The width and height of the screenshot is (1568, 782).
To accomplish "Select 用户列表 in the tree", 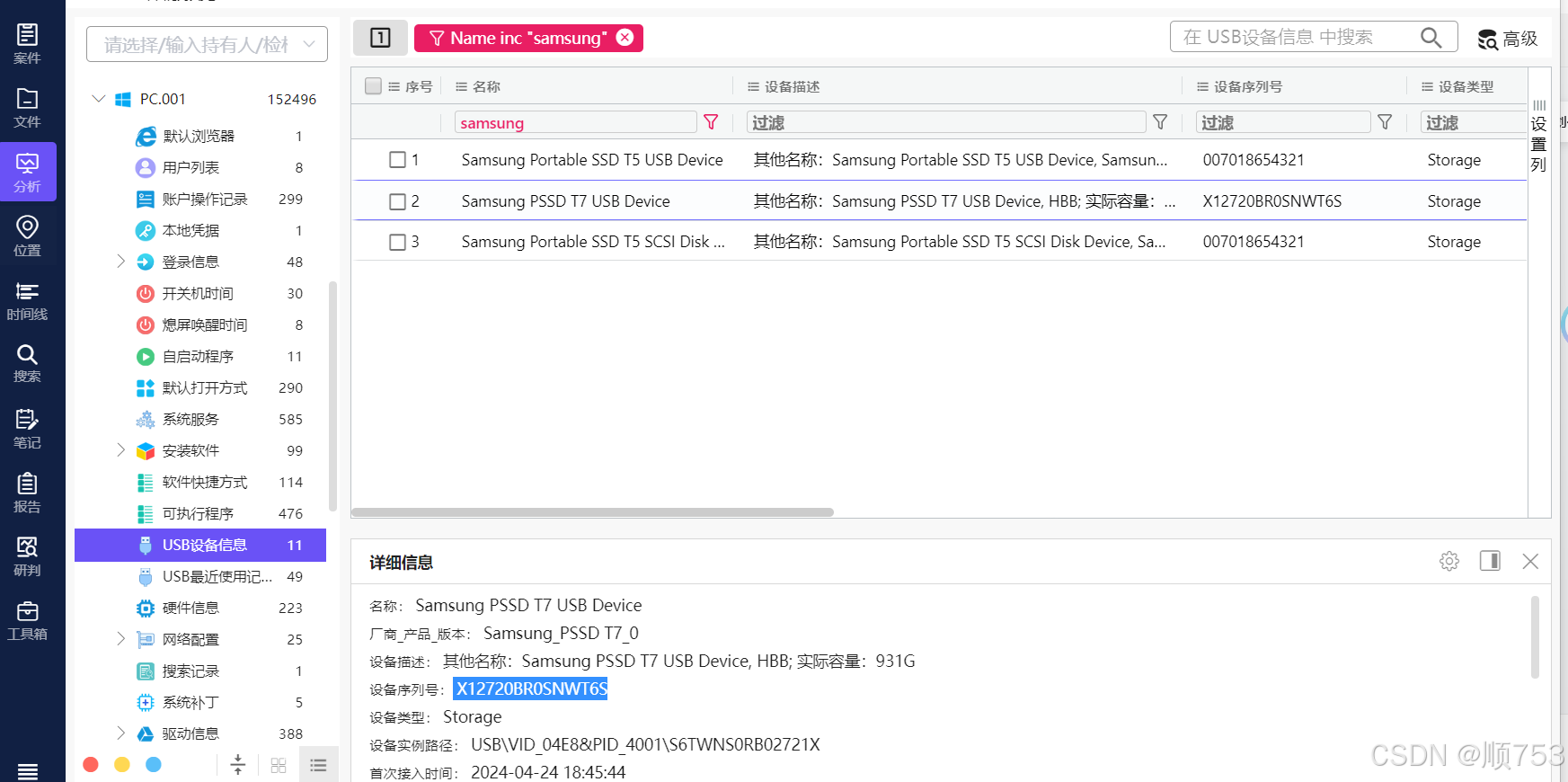I will [190, 167].
